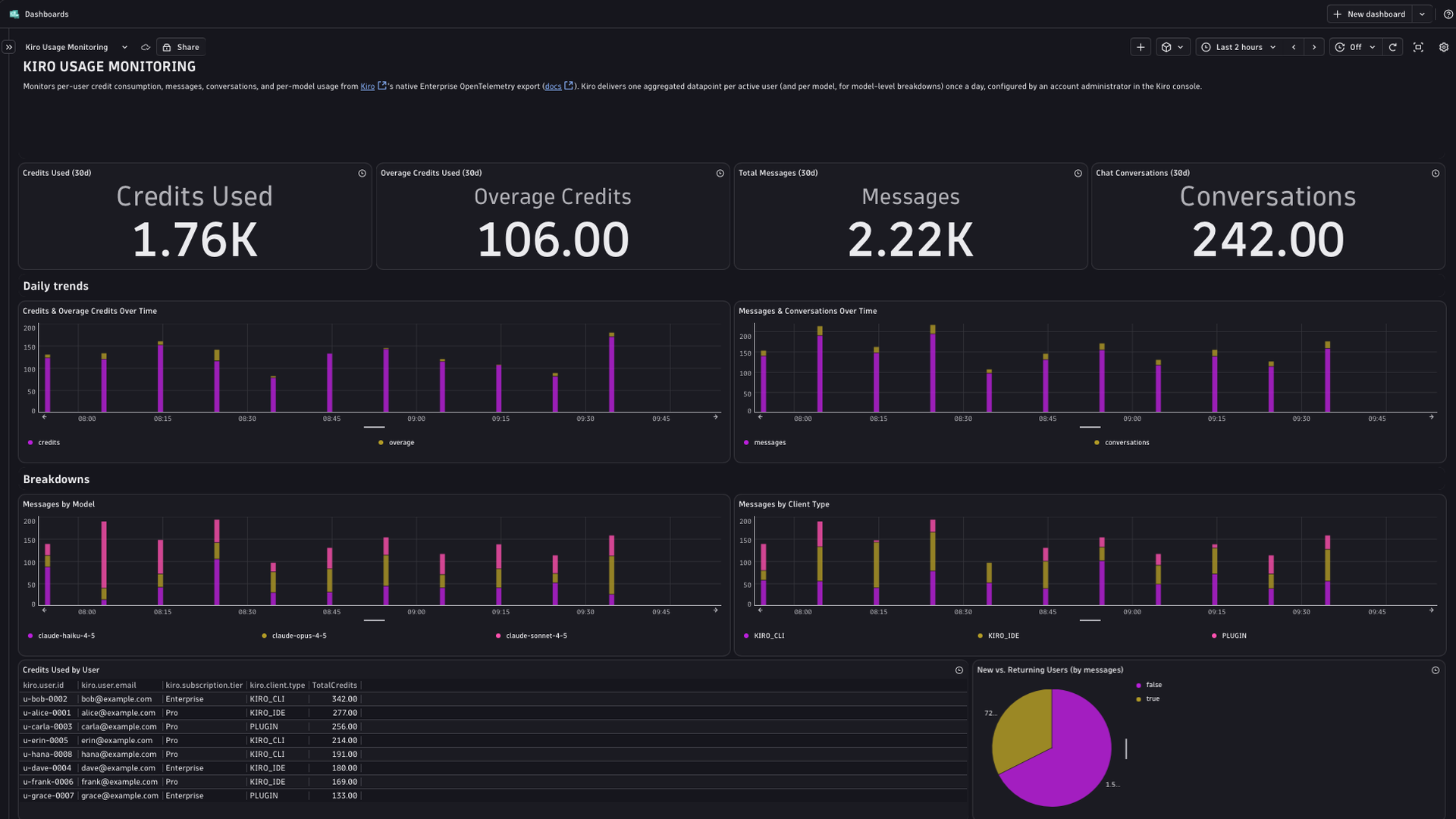
Task: Click the Dashboards title in top bar
Action: click(46, 14)
